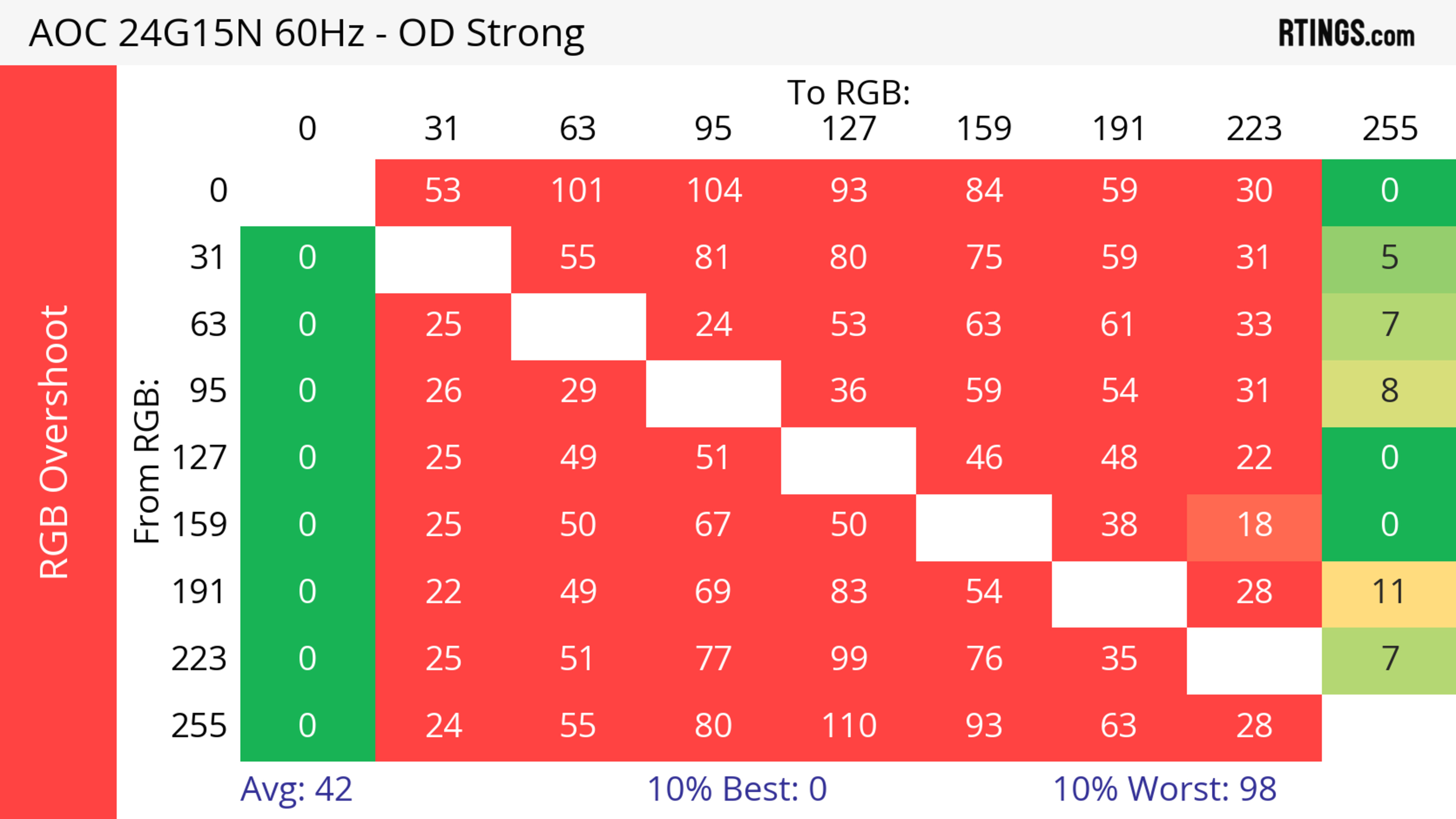Click the To RGB: header label

(849, 92)
